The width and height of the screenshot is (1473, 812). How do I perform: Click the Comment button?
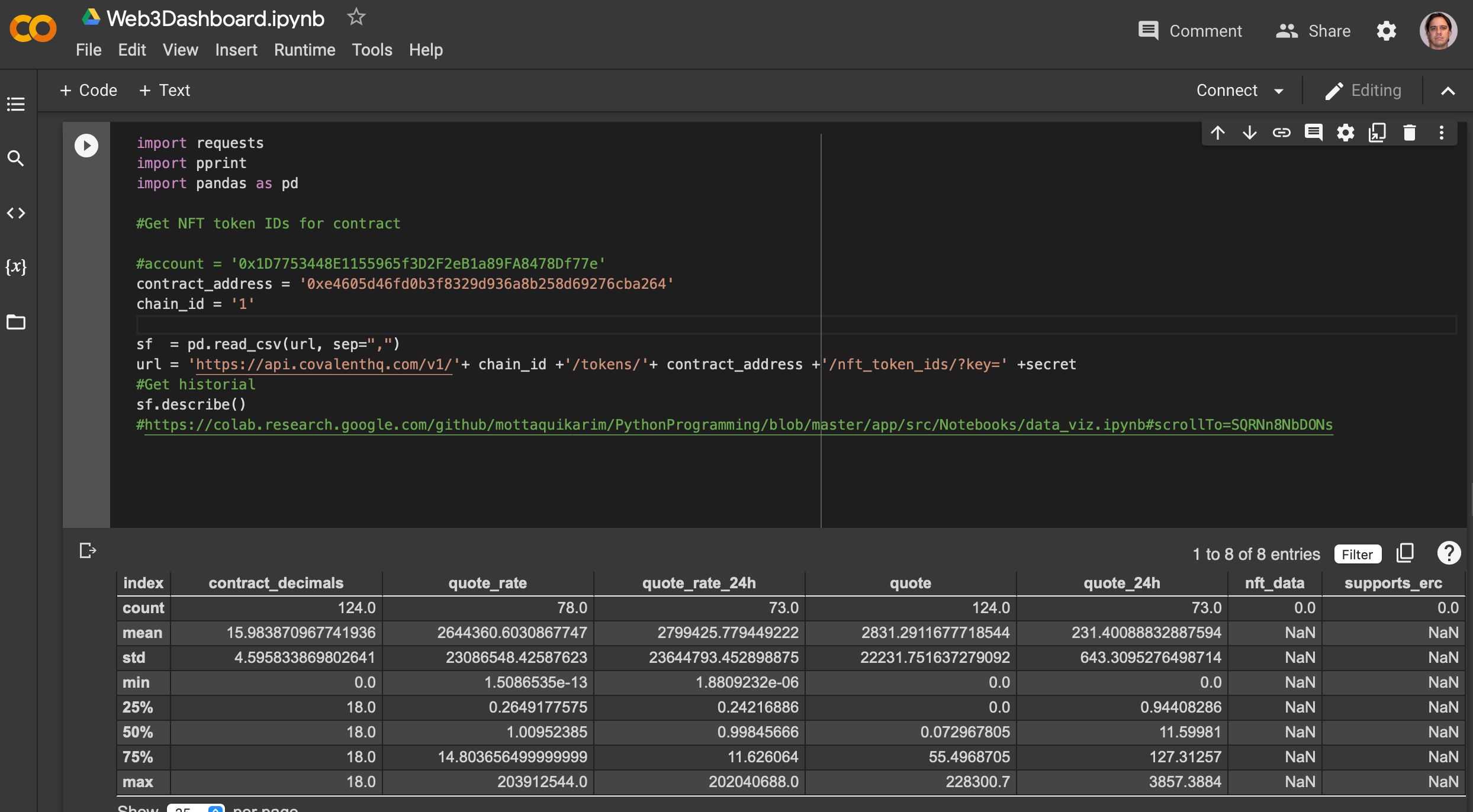click(x=1190, y=31)
